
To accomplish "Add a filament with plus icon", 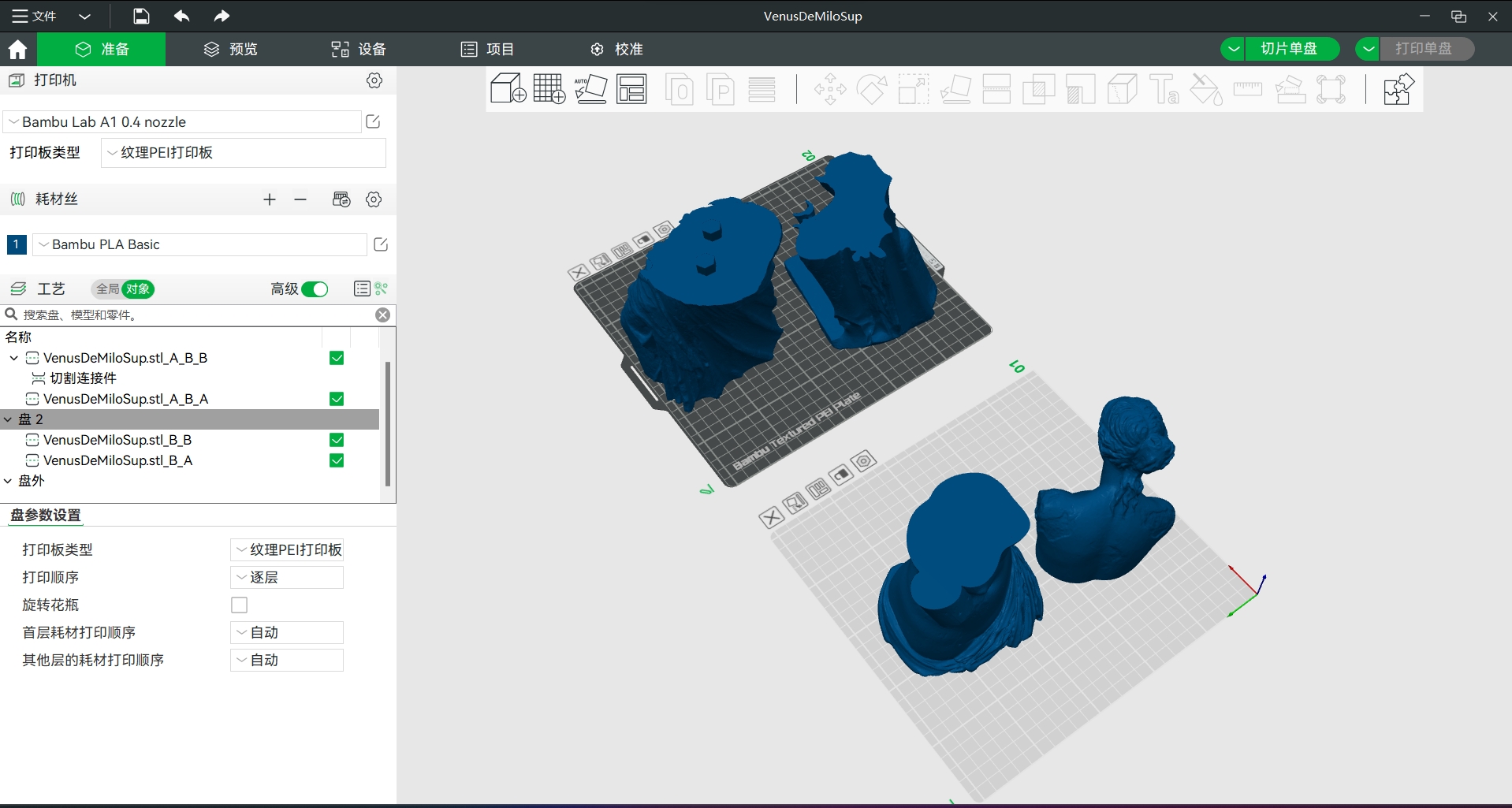I will pyautogui.click(x=270, y=199).
